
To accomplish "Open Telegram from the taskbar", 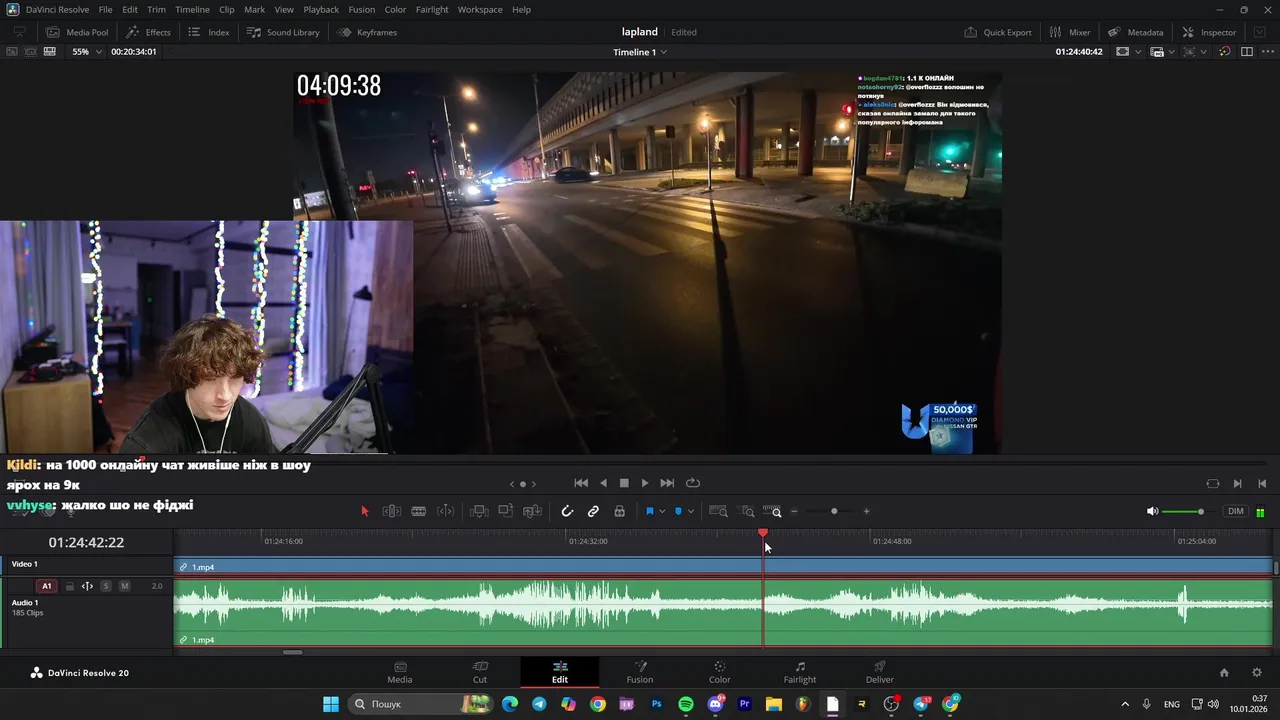I will 540,704.
